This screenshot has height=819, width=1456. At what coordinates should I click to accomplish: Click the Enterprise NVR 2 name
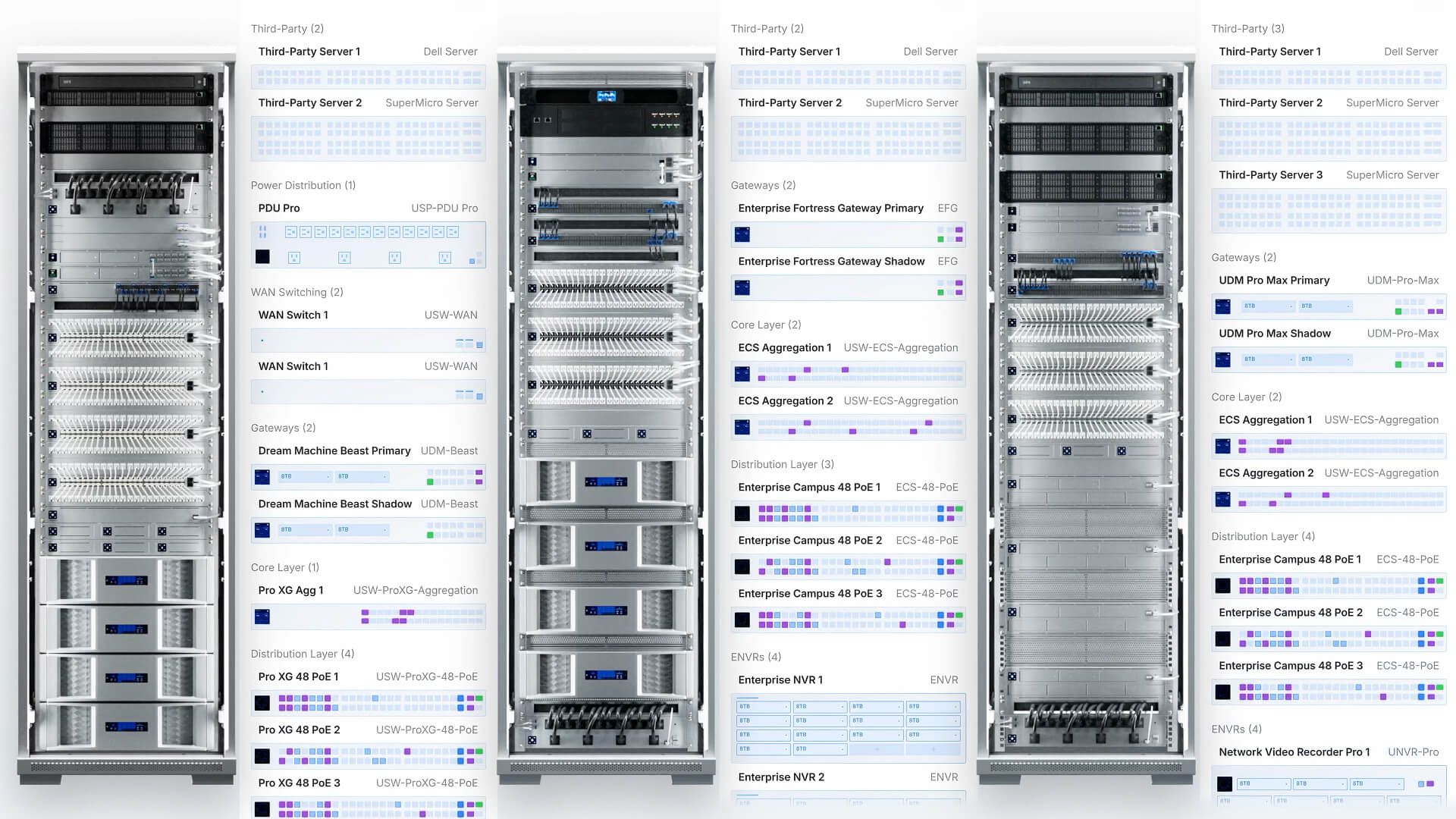pos(782,777)
